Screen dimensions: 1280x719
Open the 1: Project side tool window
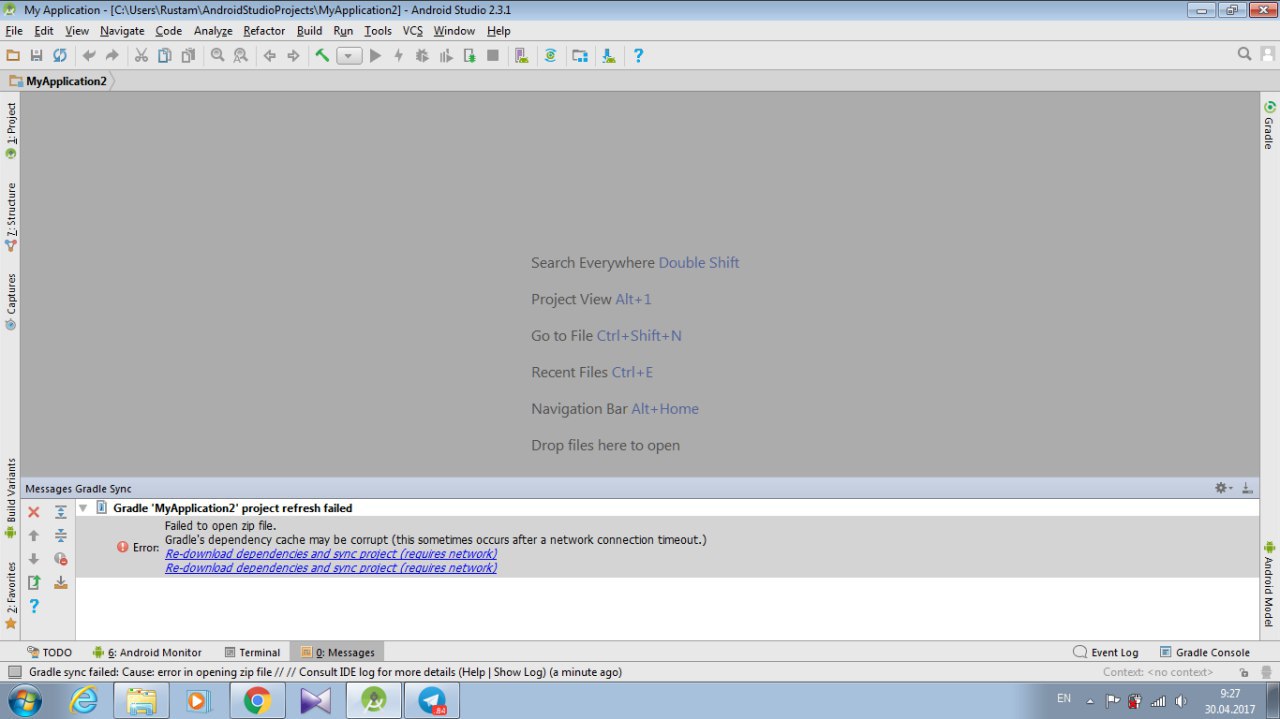tap(10, 129)
